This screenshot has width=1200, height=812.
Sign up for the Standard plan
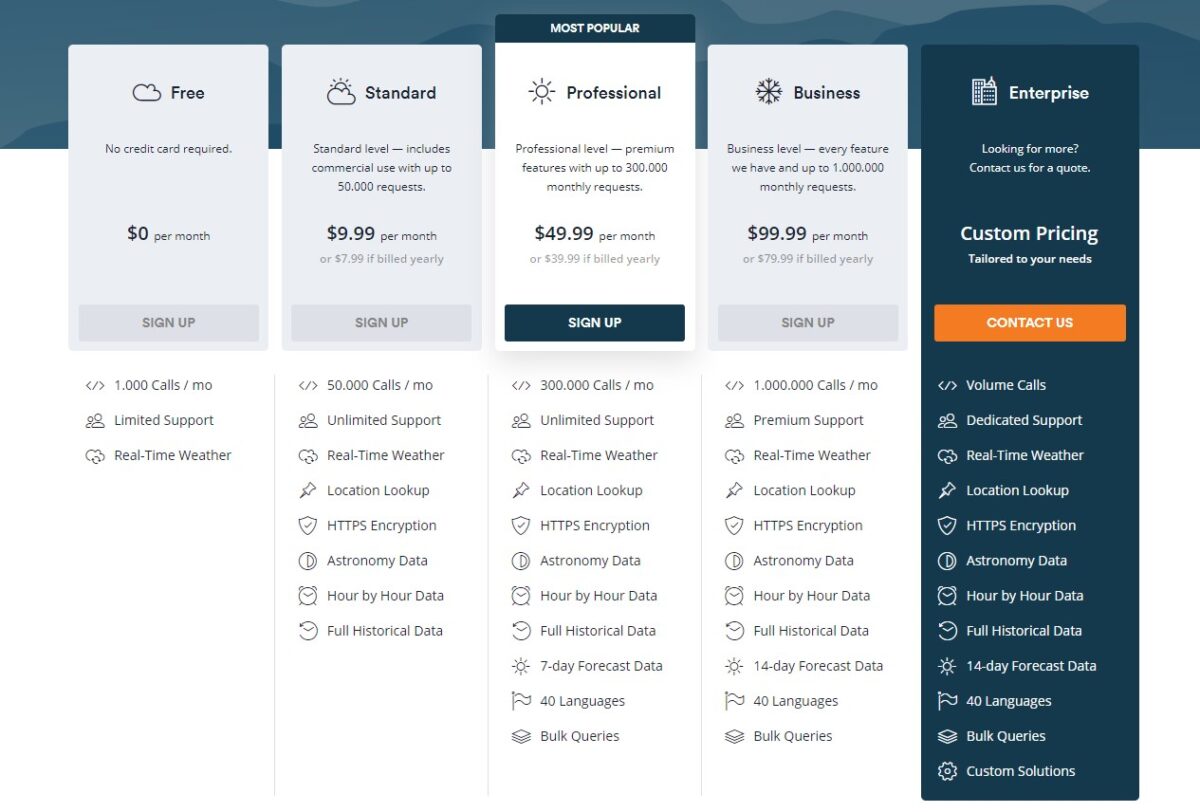pos(381,323)
